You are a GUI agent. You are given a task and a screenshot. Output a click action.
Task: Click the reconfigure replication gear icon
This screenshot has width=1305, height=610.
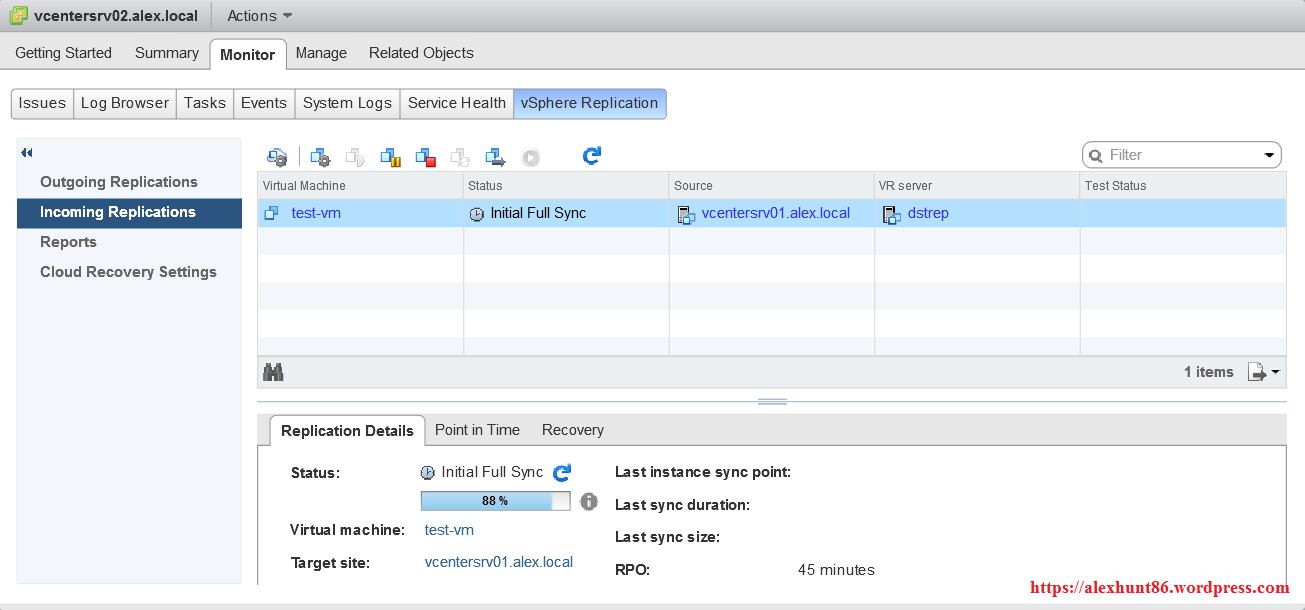click(320, 157)
